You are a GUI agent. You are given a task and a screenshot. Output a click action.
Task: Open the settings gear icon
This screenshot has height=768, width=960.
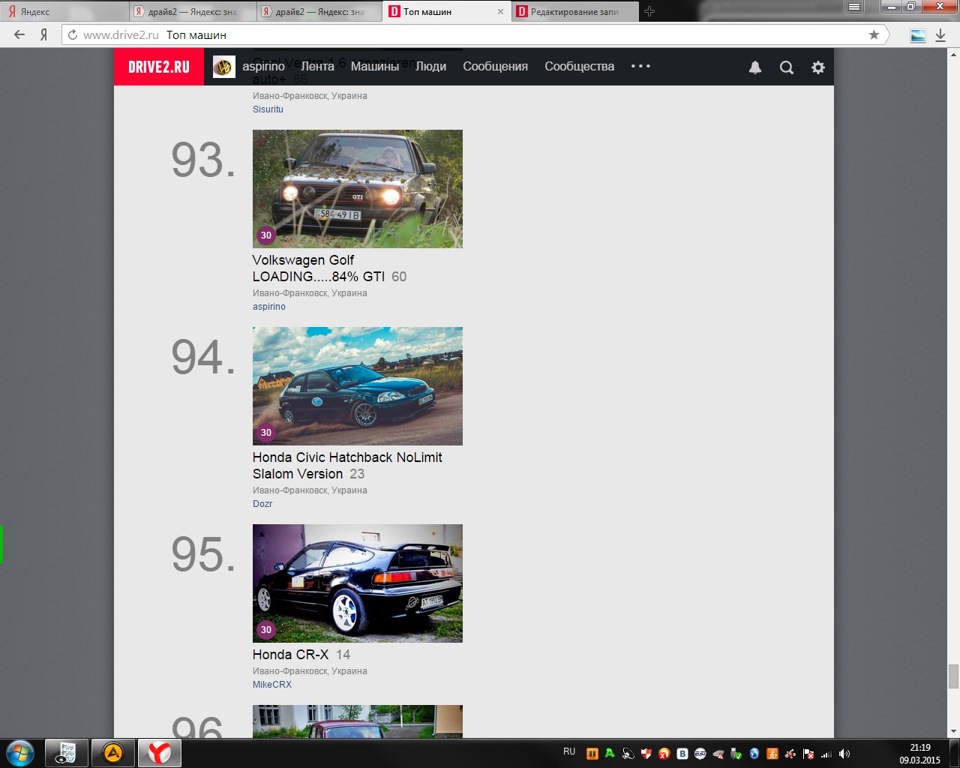[818, 67]
